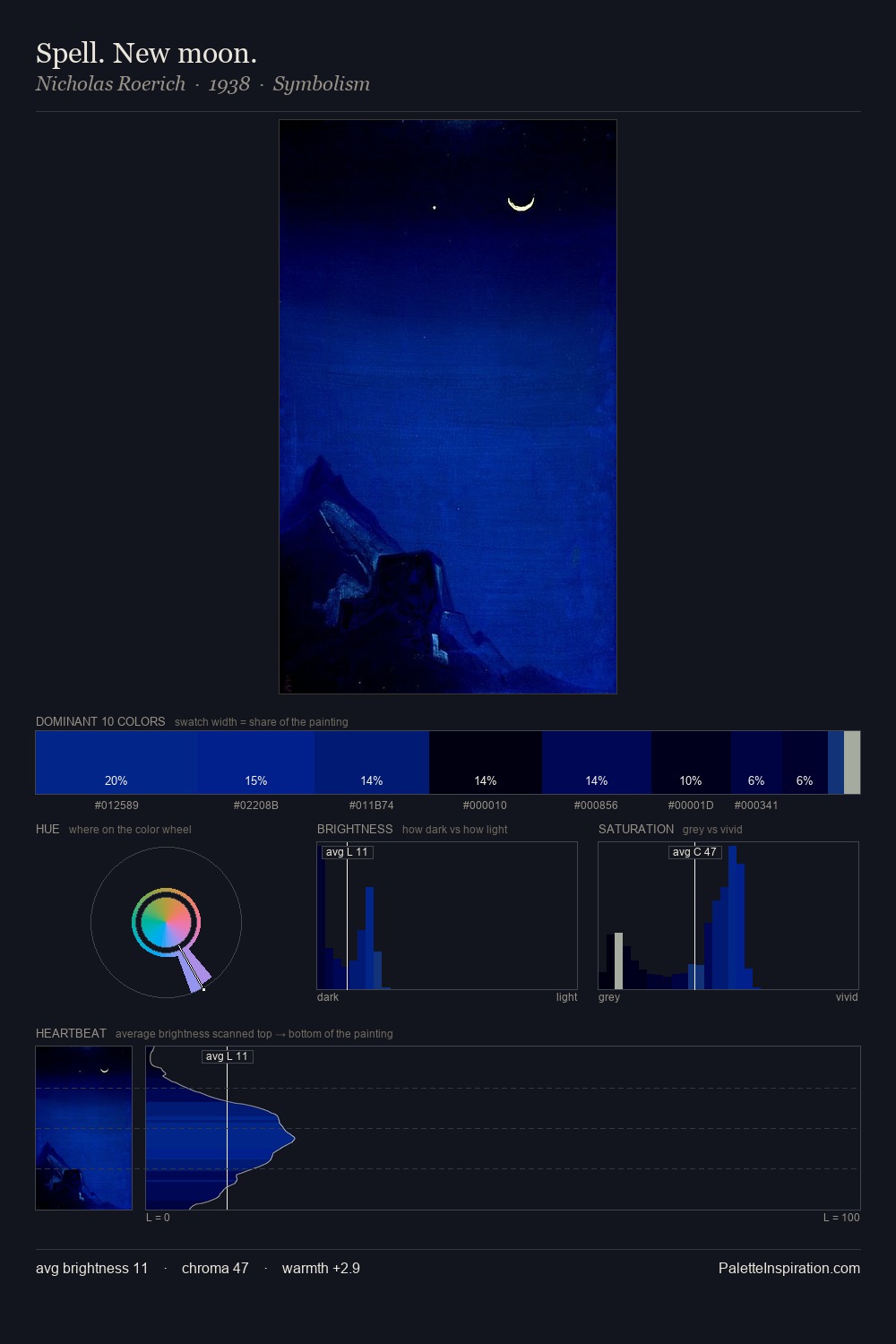Viewport: 896px width, 1344px height.
Task: Click hex code label #000341
Action: click(756, 806)
